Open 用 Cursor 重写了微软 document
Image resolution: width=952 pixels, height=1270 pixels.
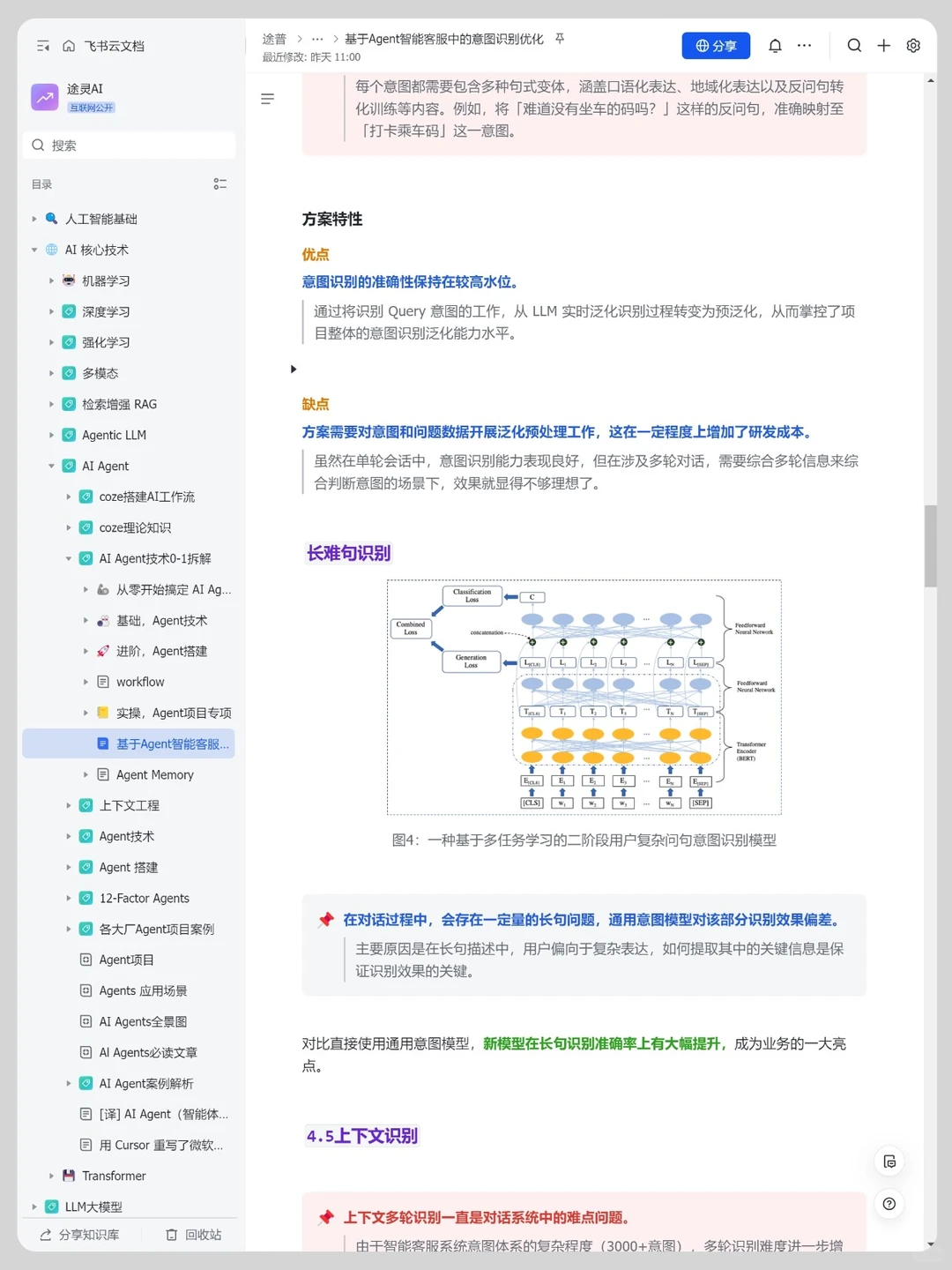[x=160, y=1145]
